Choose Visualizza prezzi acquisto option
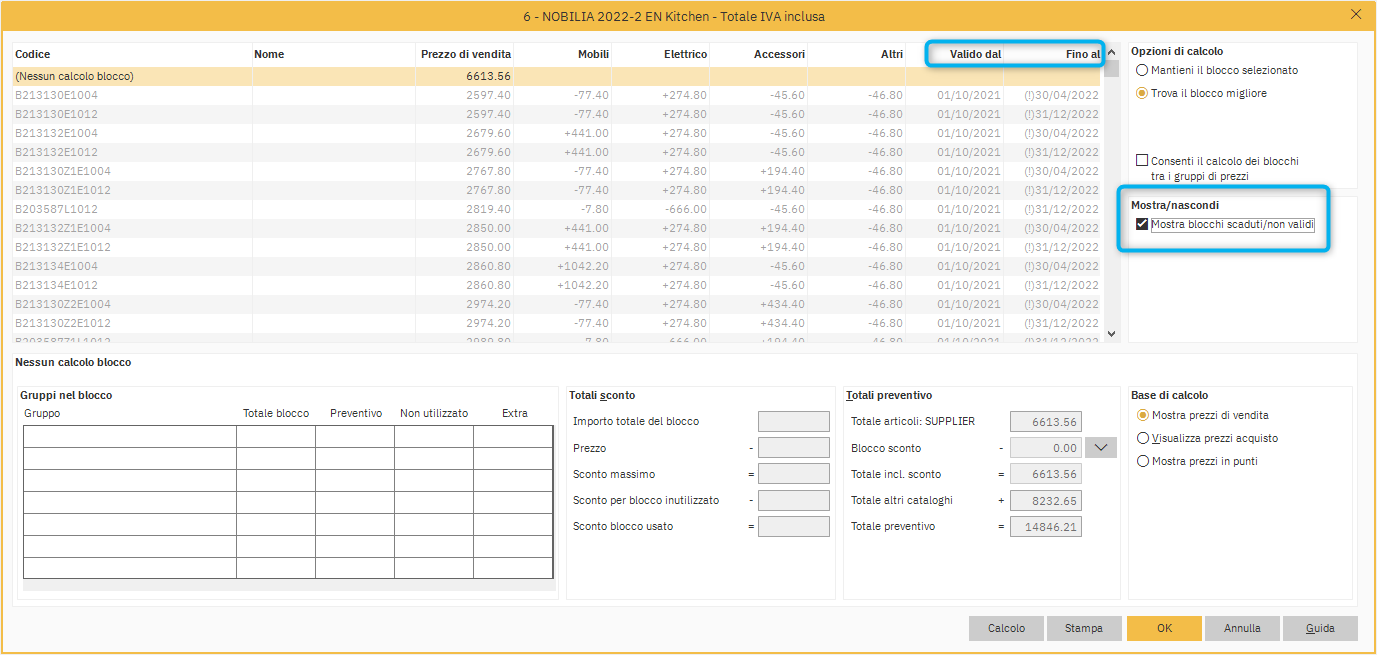The width and height of the screenshot is (1377, 655). pyautogui.click(x=1143, y=438)
